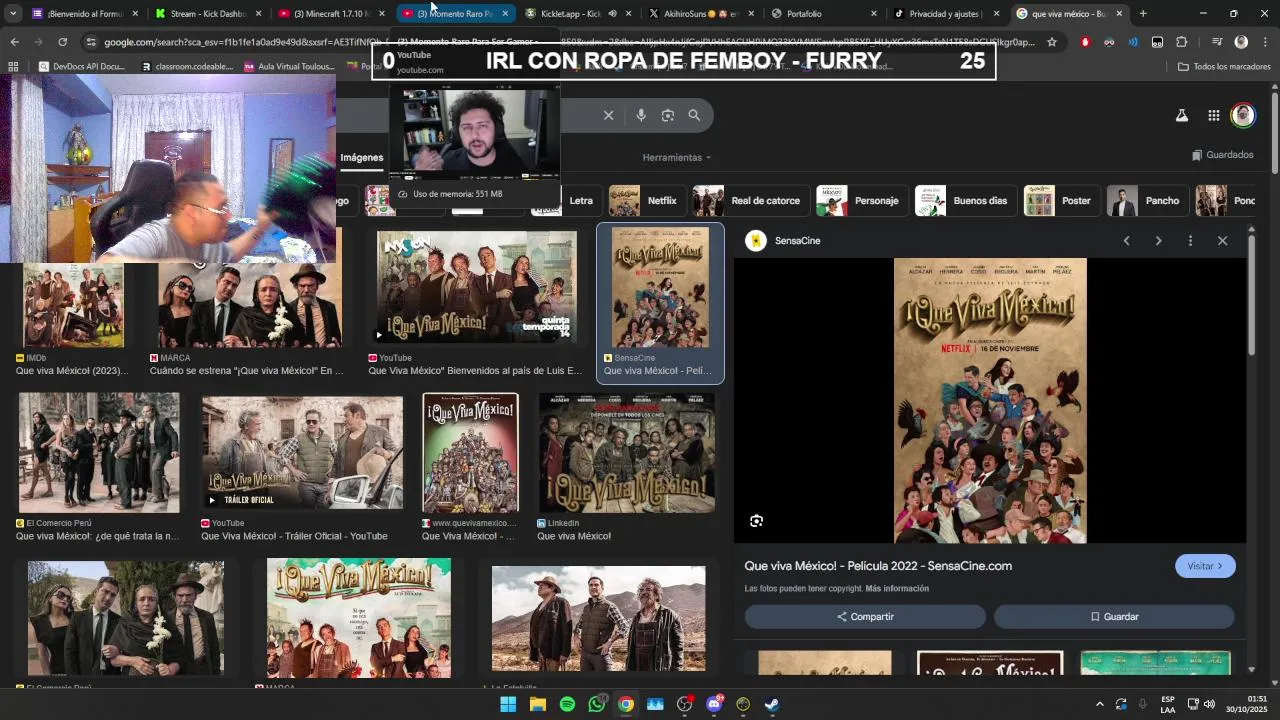Open the tab search dropdown arrow

tap(13, 14)
